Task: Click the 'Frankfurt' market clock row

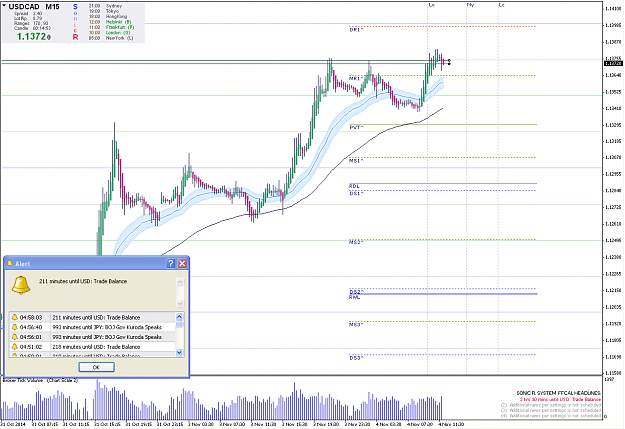Action: pos(111,27)
